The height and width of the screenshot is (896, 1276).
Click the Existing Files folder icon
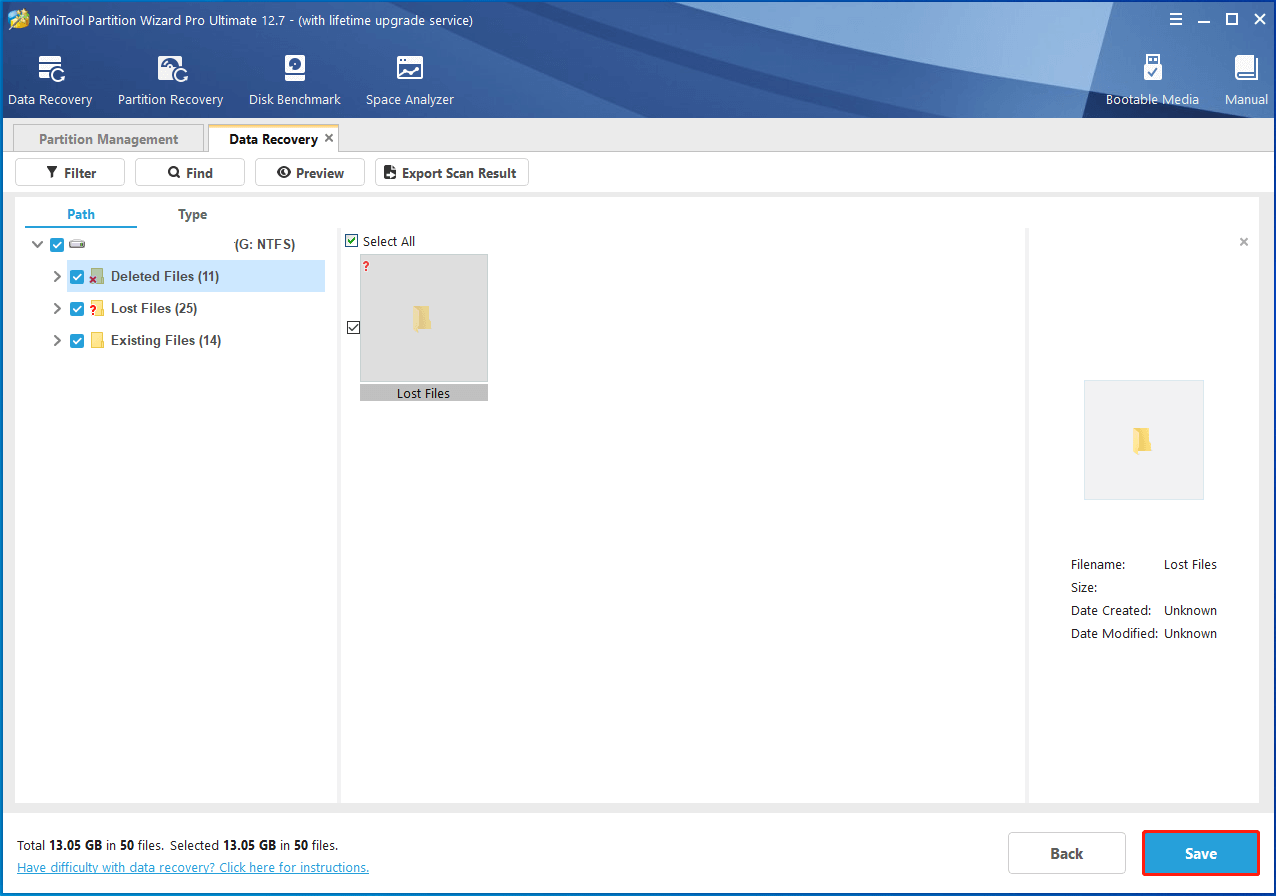tap(97, 341)
